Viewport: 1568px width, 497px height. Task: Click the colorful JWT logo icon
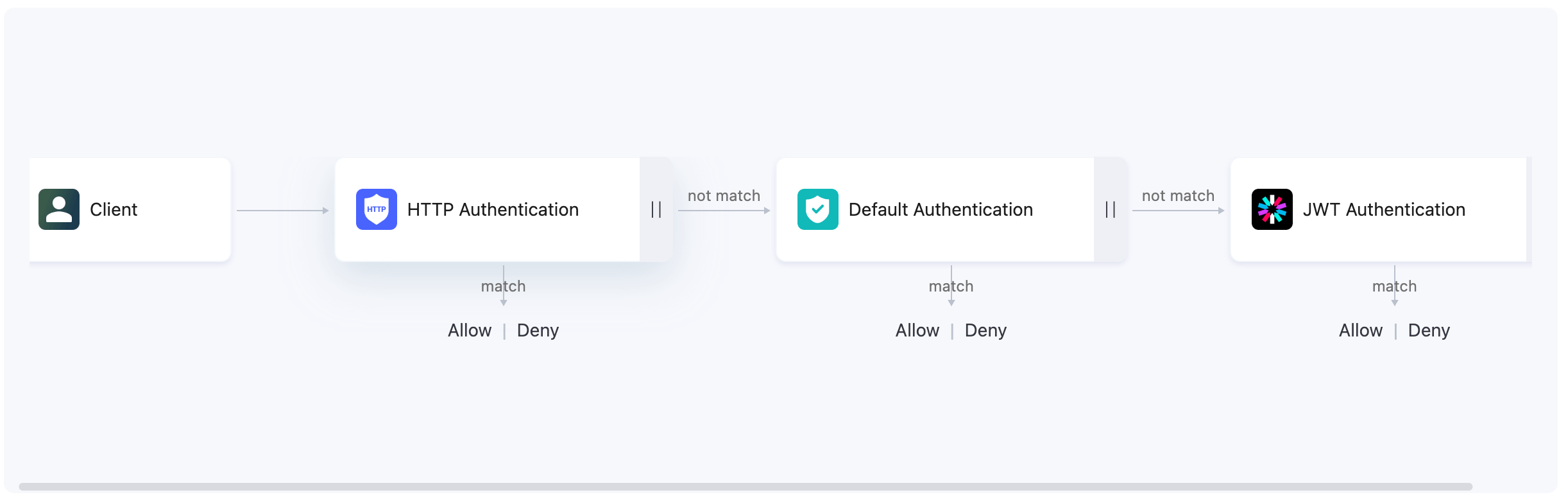pos(1272,209)
